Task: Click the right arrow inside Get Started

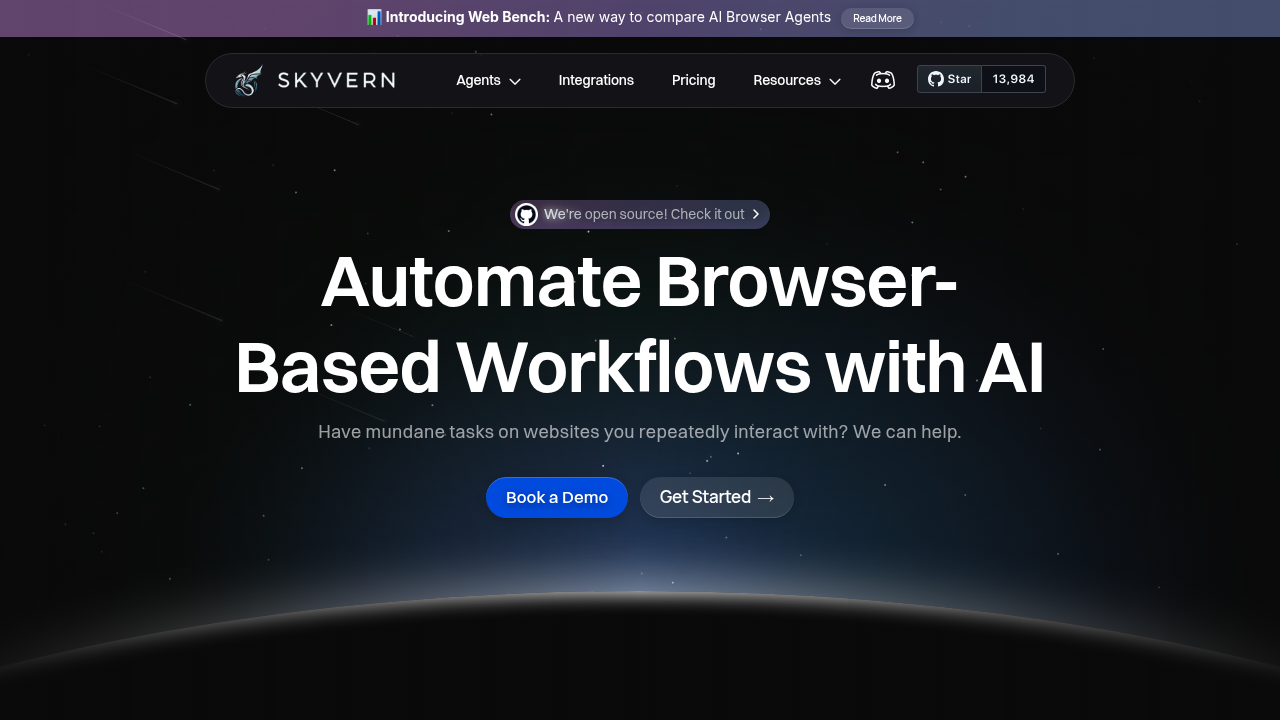Action: [766, 497]
